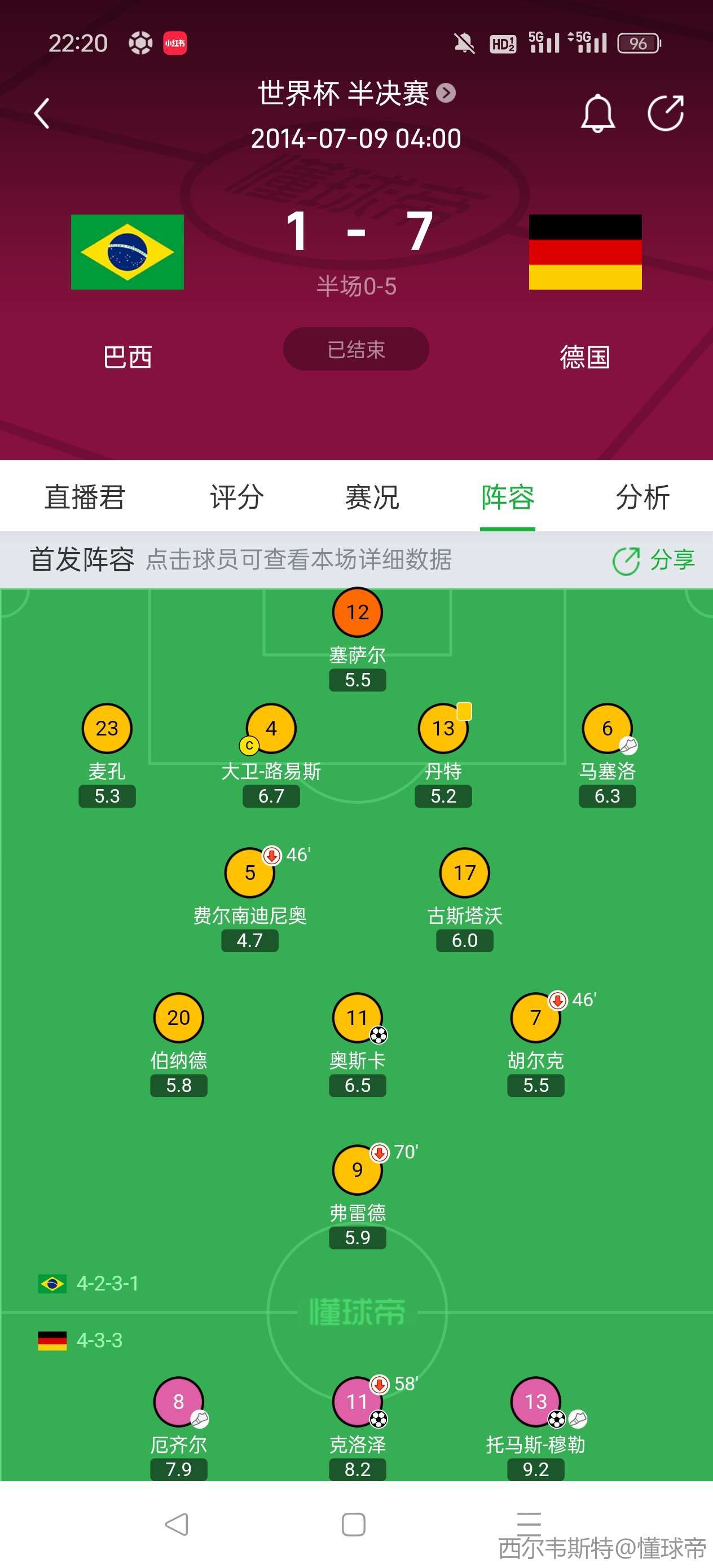The height and width of the screenshot is (1568, 713).
Task: Switch to 评分 tab
Action: point(237,497)
